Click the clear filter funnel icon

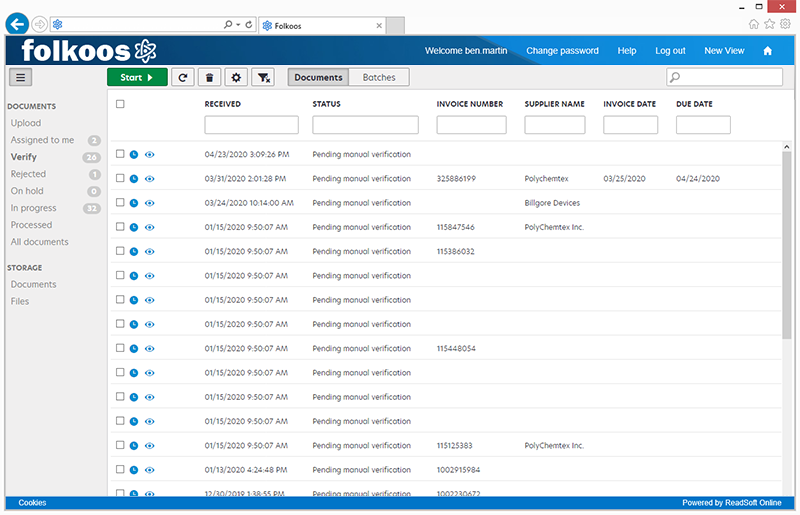tap(263, 77)
